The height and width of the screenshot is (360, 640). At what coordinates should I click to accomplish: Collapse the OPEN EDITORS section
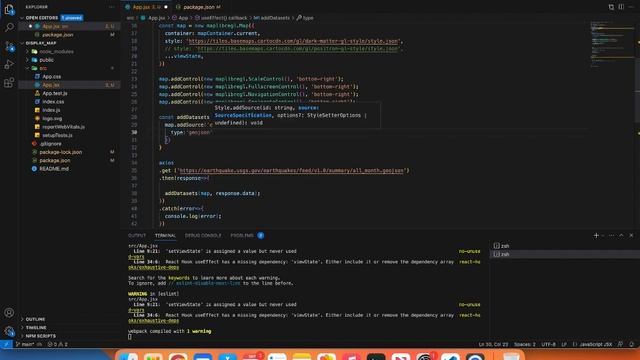(41, 18)
